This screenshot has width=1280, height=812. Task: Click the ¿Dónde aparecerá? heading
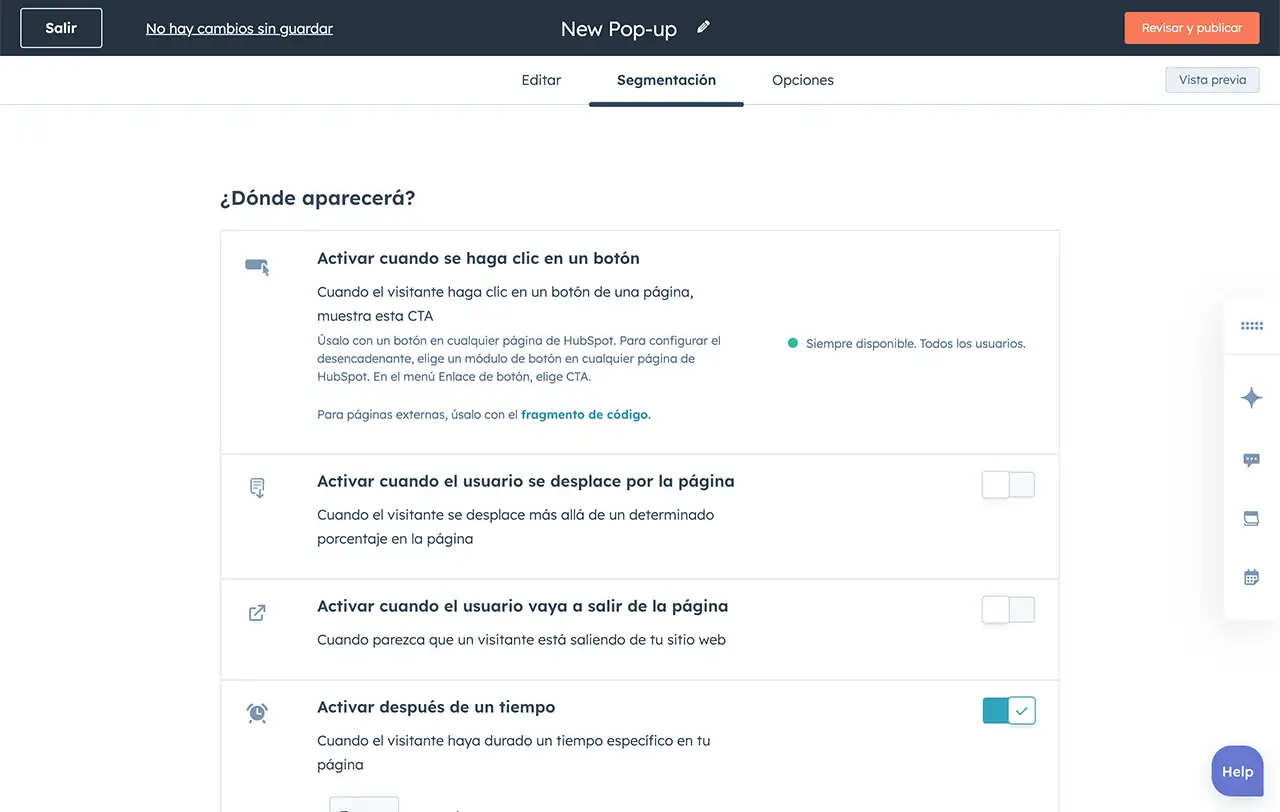[x=317, y=198]
